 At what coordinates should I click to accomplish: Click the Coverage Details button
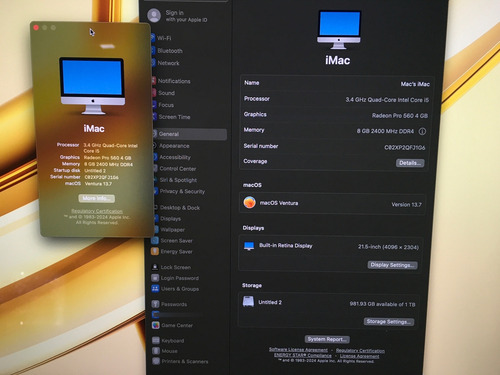point(410,163)
